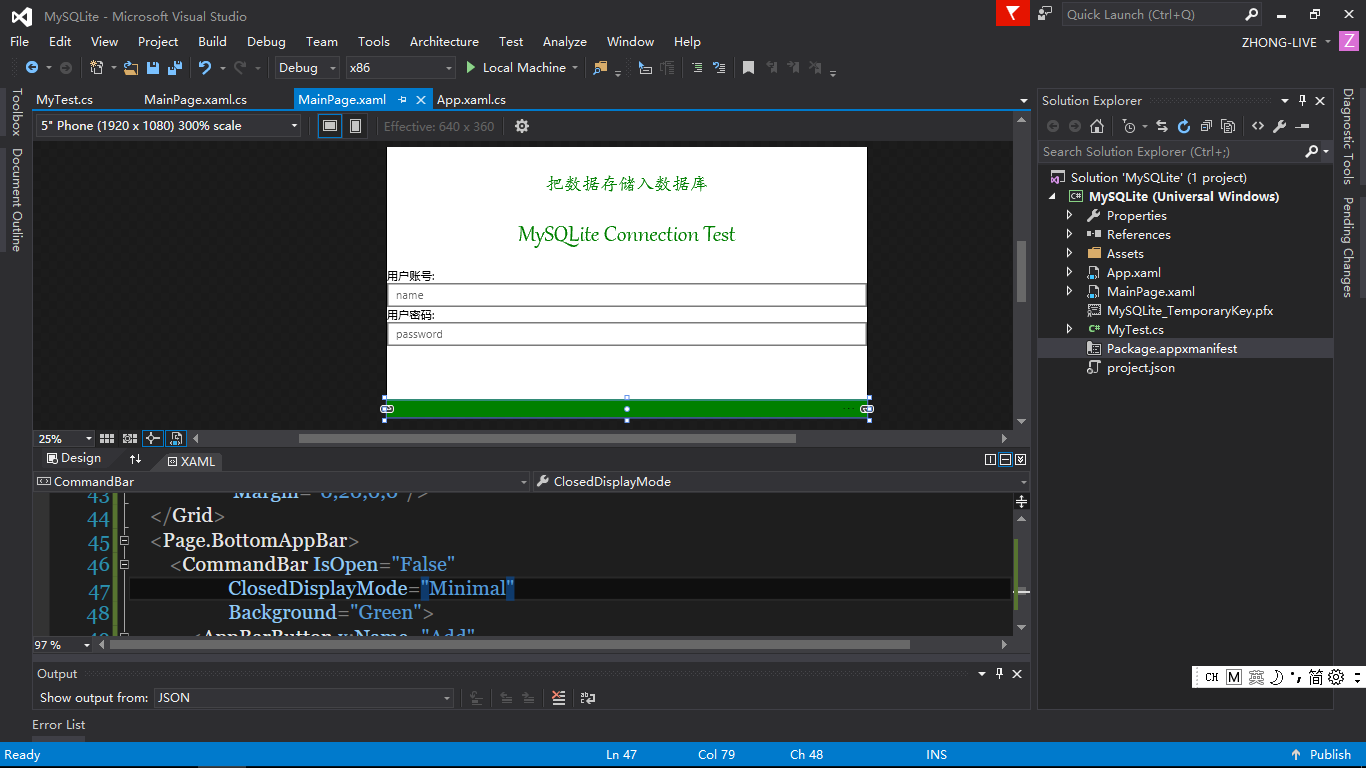Click the Pending Changes Filter clock icon
This screenshot has width=1366, height=768.
[x=1129, y=126]
